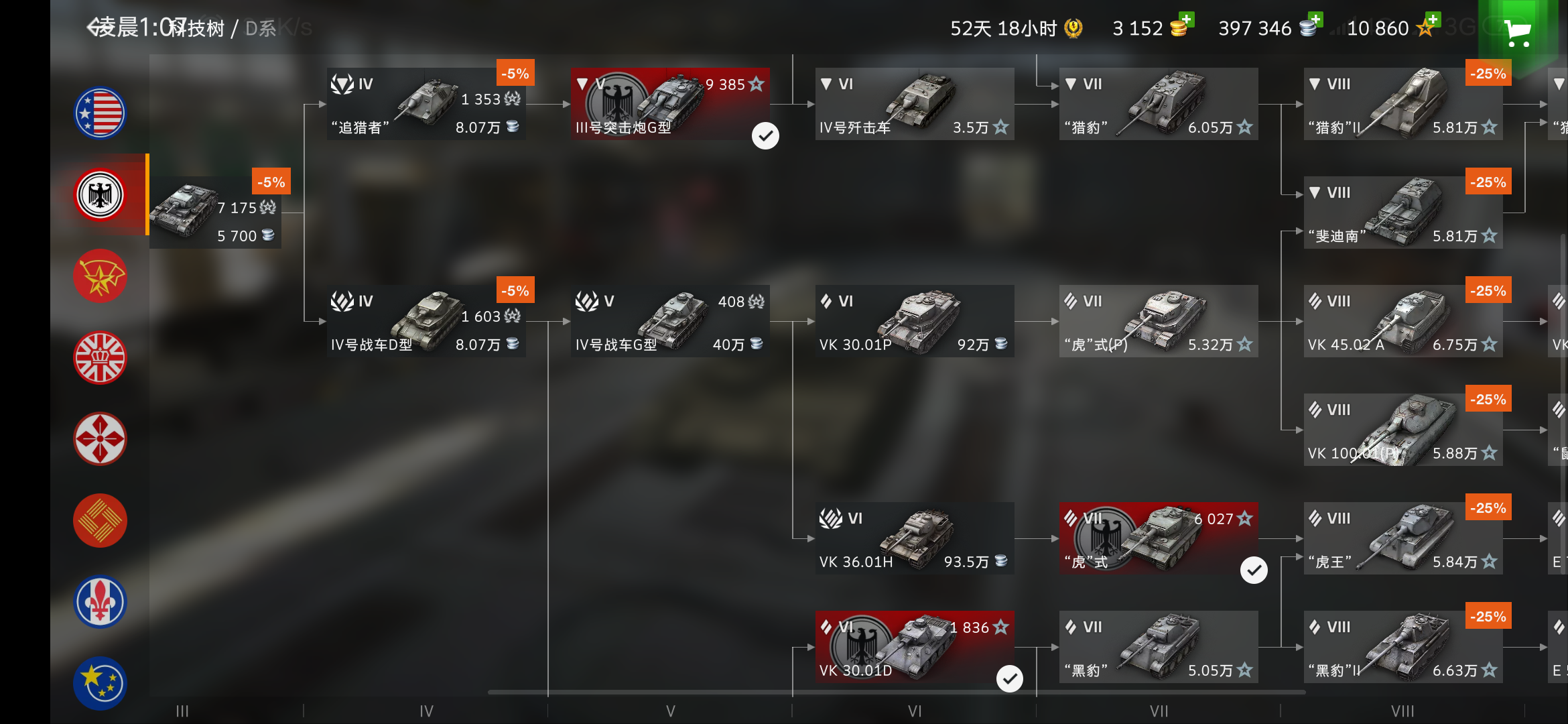Image resolution: width=1568 pixels, height=724 pixels.
Task: Select the British nation flag icon
Action: [x=100, y=358]
